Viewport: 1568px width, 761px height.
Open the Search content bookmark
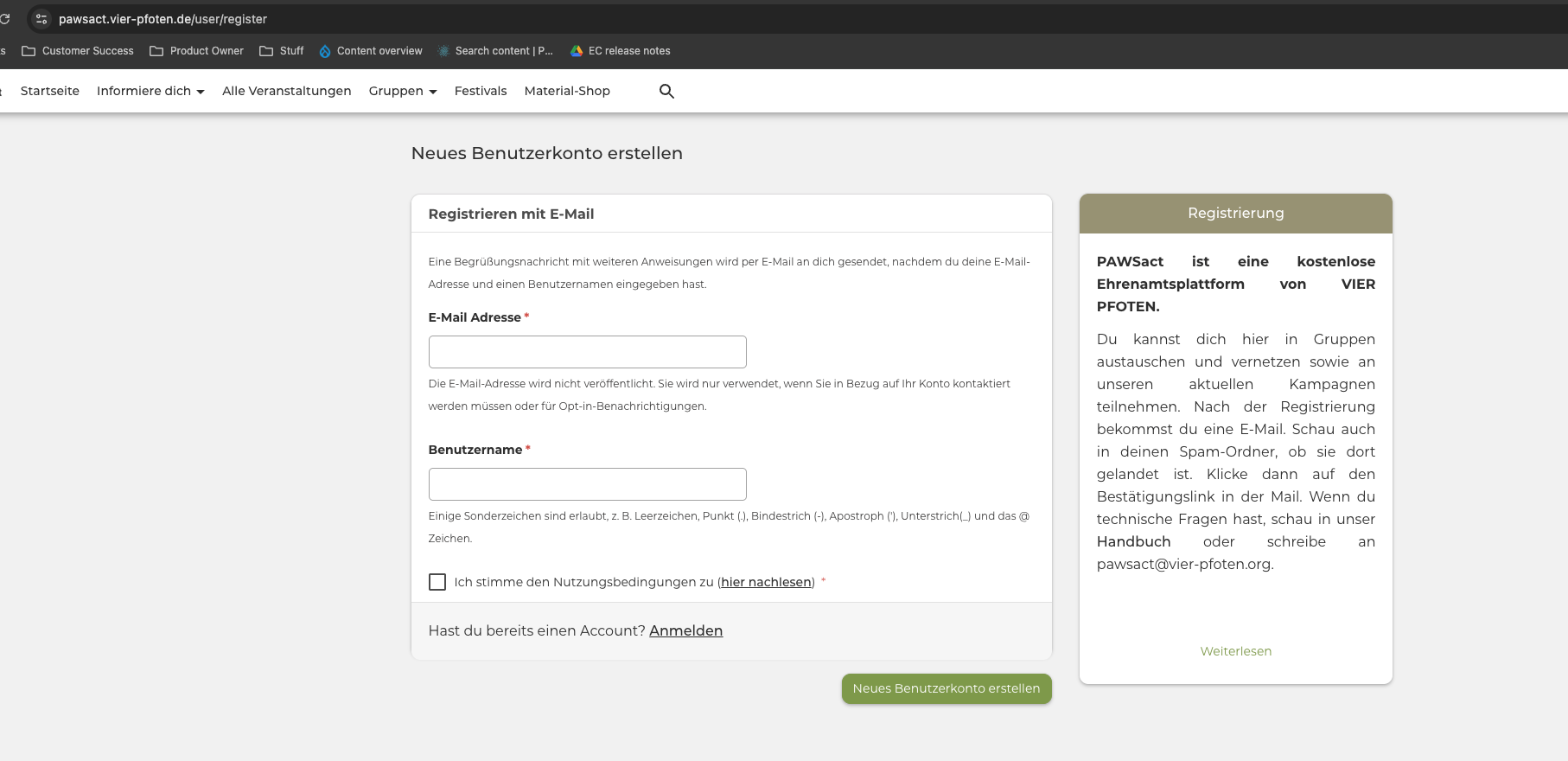point(495,51)
